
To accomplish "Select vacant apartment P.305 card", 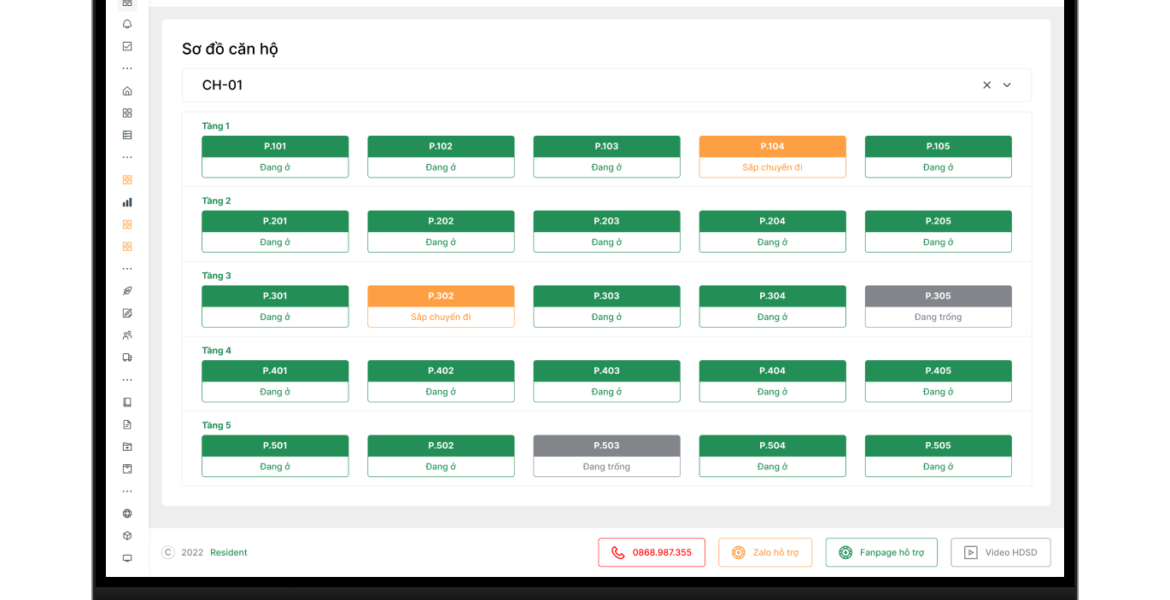I will [938, 306].
